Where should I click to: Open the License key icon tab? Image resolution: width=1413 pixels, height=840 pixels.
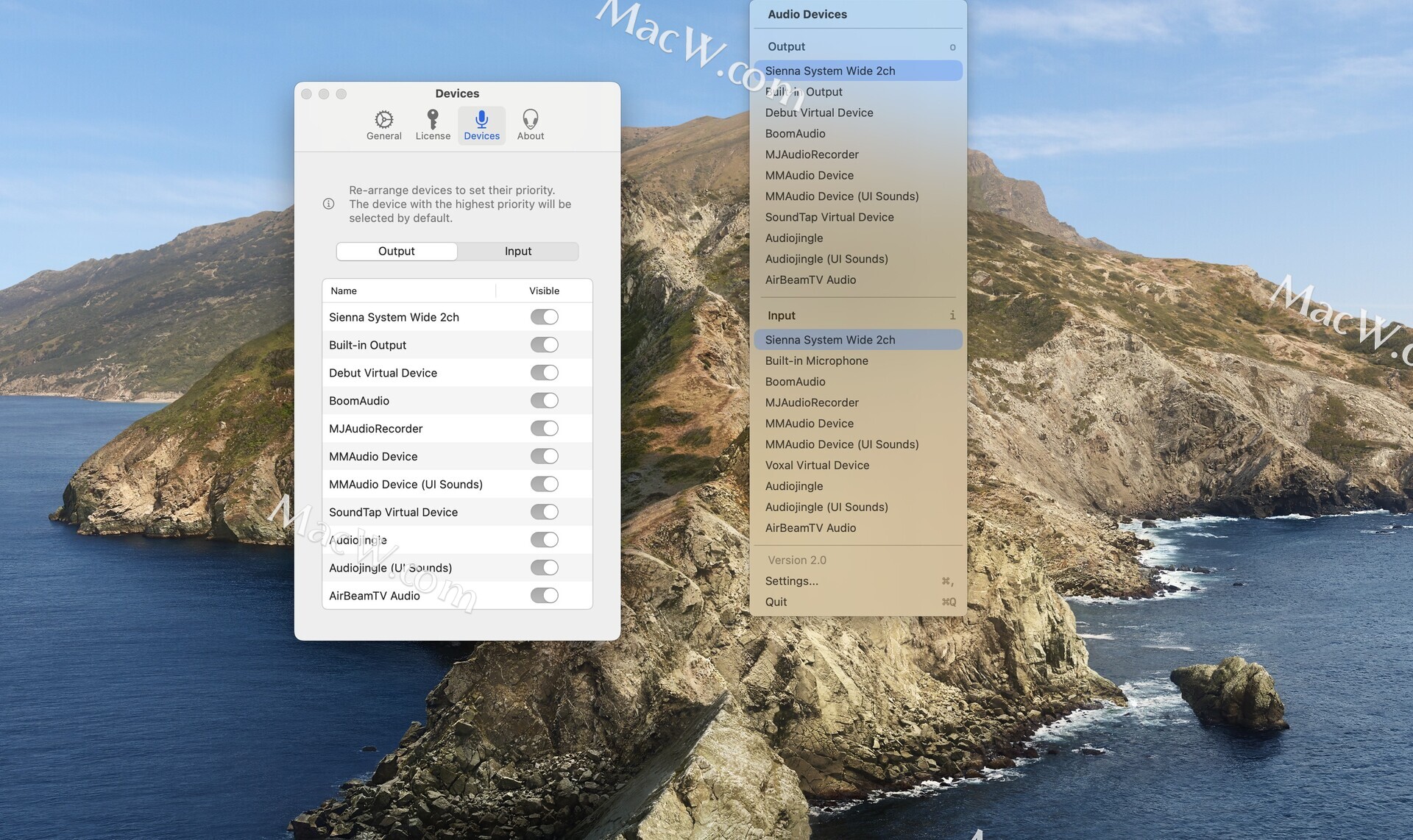coord(433,125)
